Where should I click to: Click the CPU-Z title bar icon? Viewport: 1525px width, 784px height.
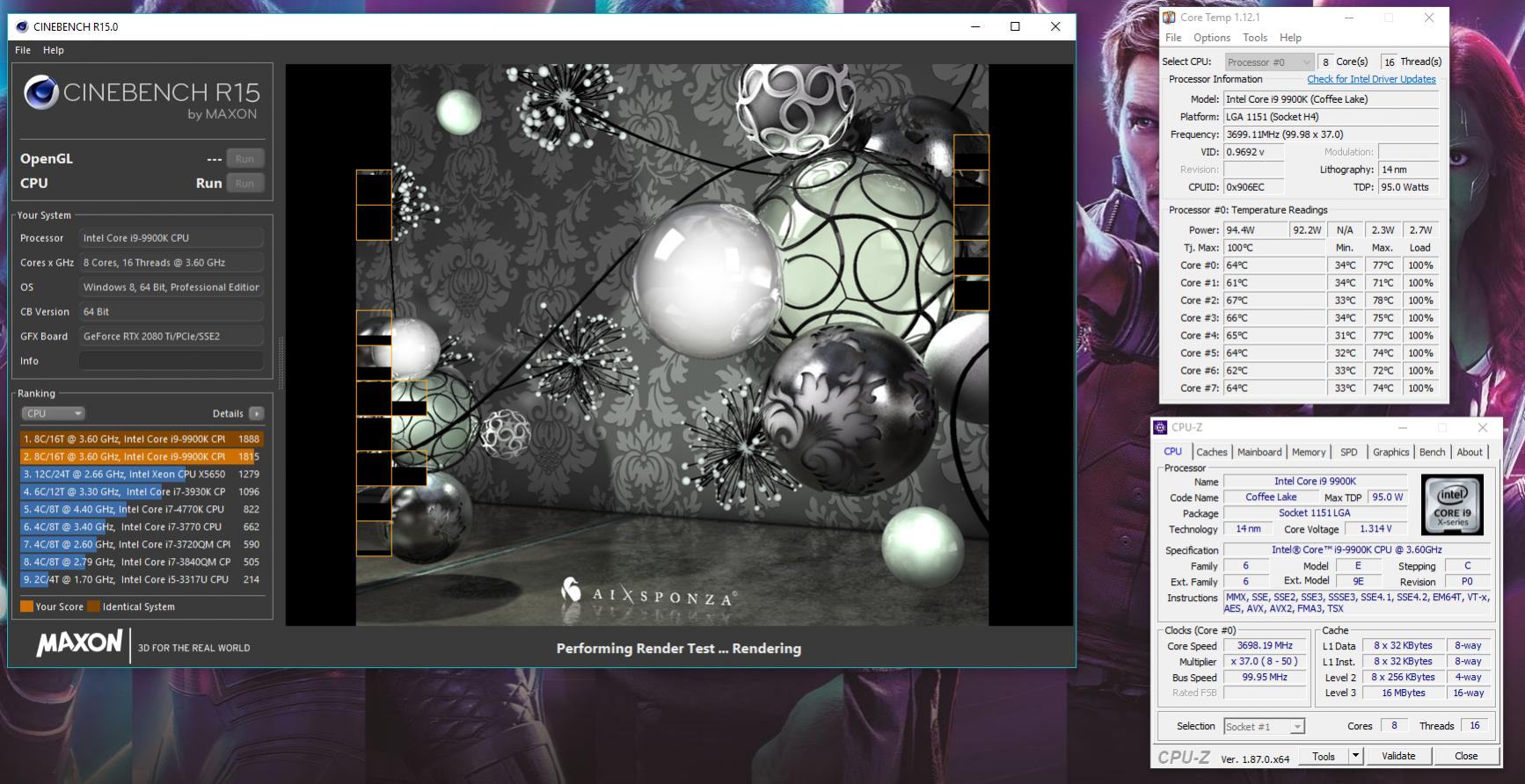point(1161,427)
